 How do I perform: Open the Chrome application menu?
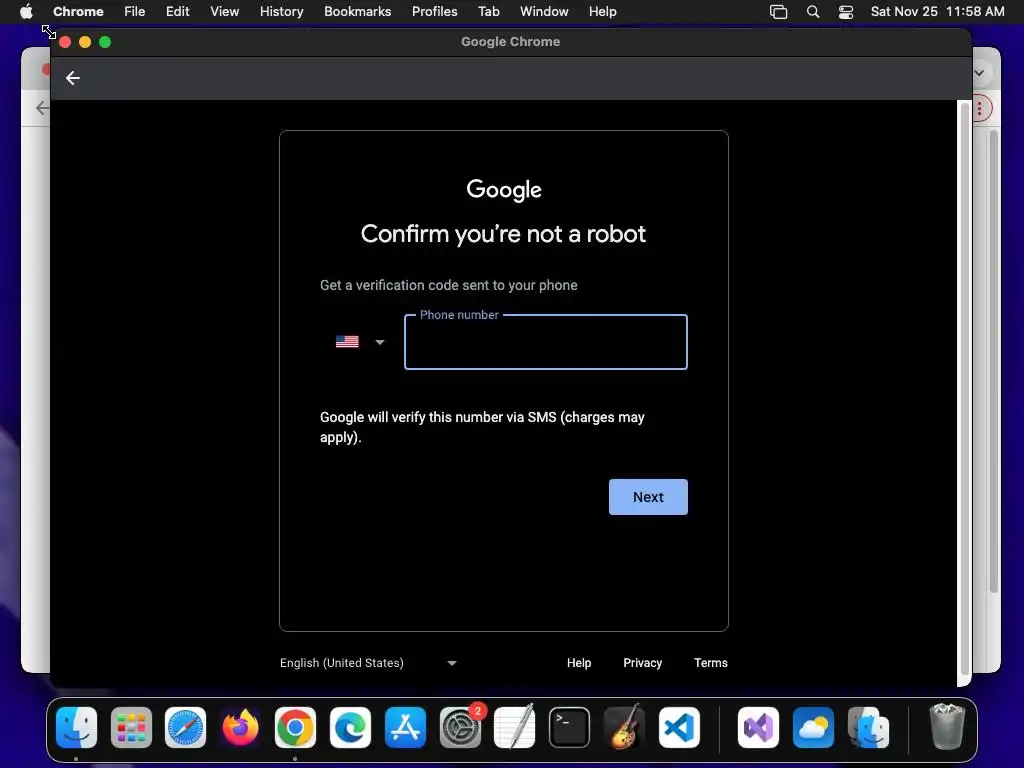(x=78, y=12)
